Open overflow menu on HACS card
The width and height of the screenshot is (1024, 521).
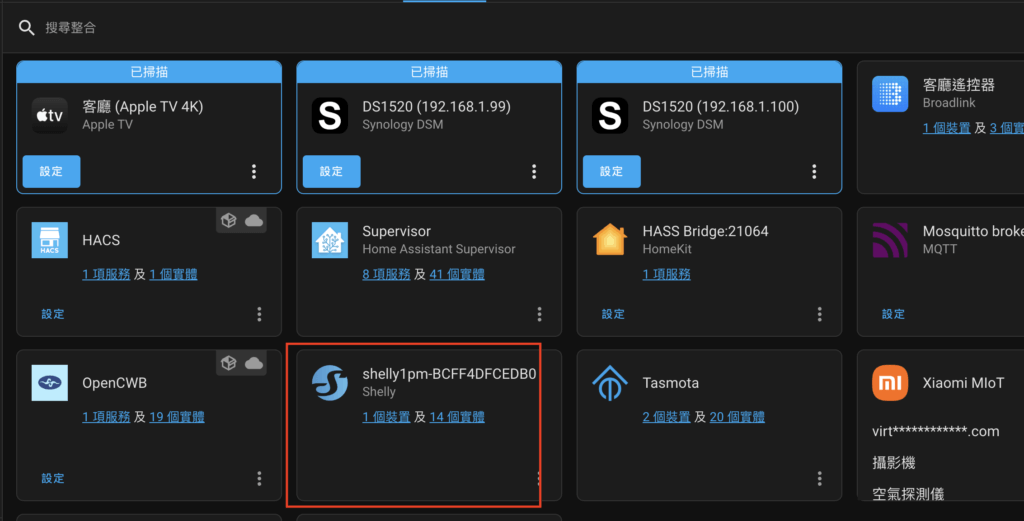[259, 315]
